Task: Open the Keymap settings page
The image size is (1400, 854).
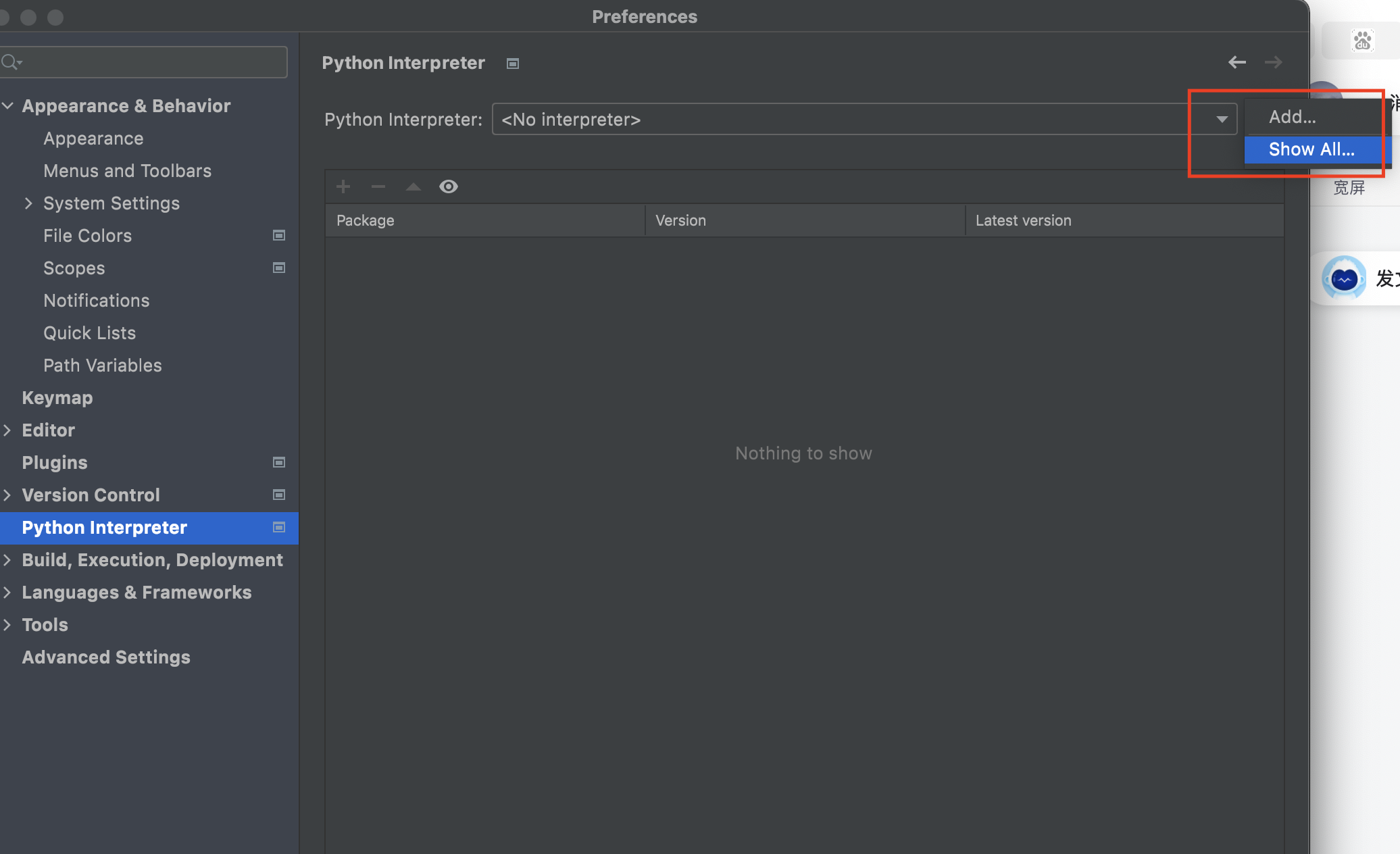Action: 57,397
